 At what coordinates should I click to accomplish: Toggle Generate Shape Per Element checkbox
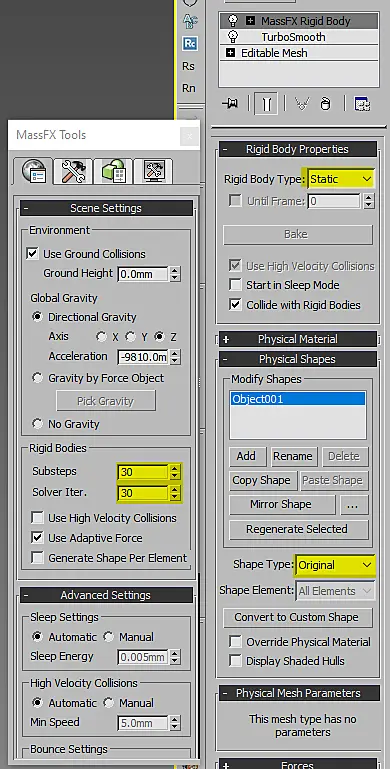[x=37, y=558]
